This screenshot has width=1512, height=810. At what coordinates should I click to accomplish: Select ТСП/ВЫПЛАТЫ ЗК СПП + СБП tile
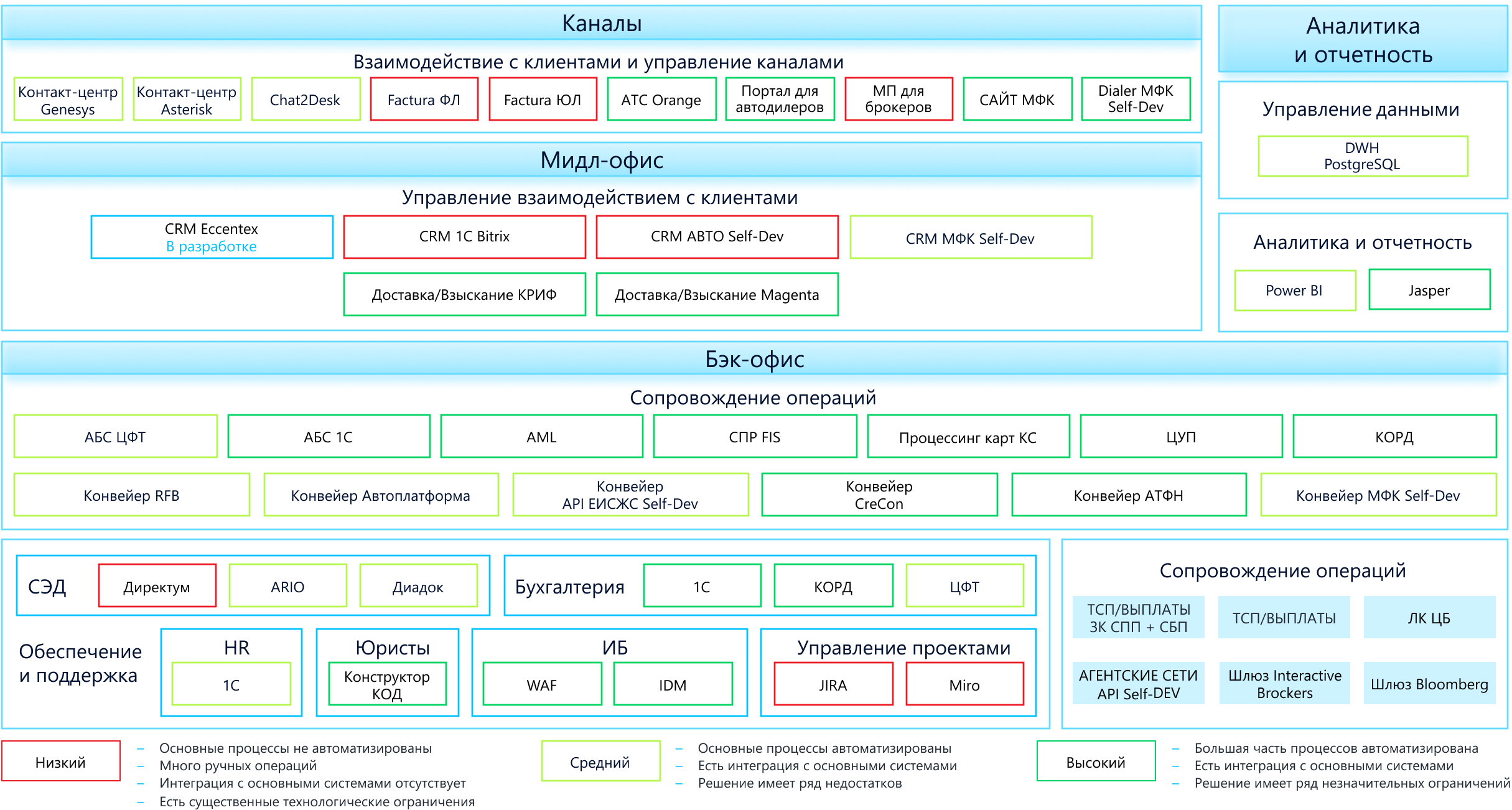pyautogui.click(x=1139, y=617)
